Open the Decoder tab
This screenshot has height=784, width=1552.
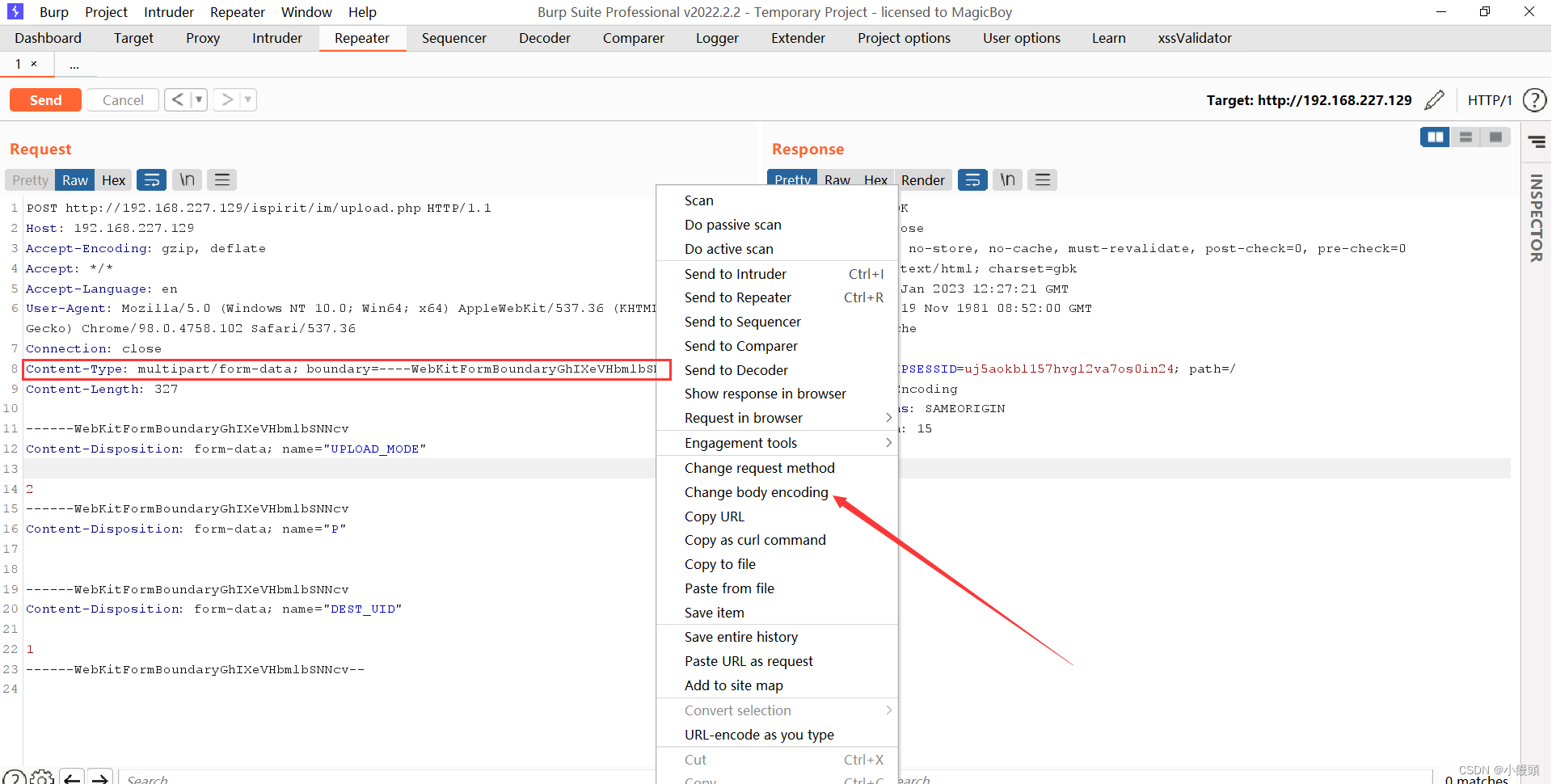click(x=544, y=38)
